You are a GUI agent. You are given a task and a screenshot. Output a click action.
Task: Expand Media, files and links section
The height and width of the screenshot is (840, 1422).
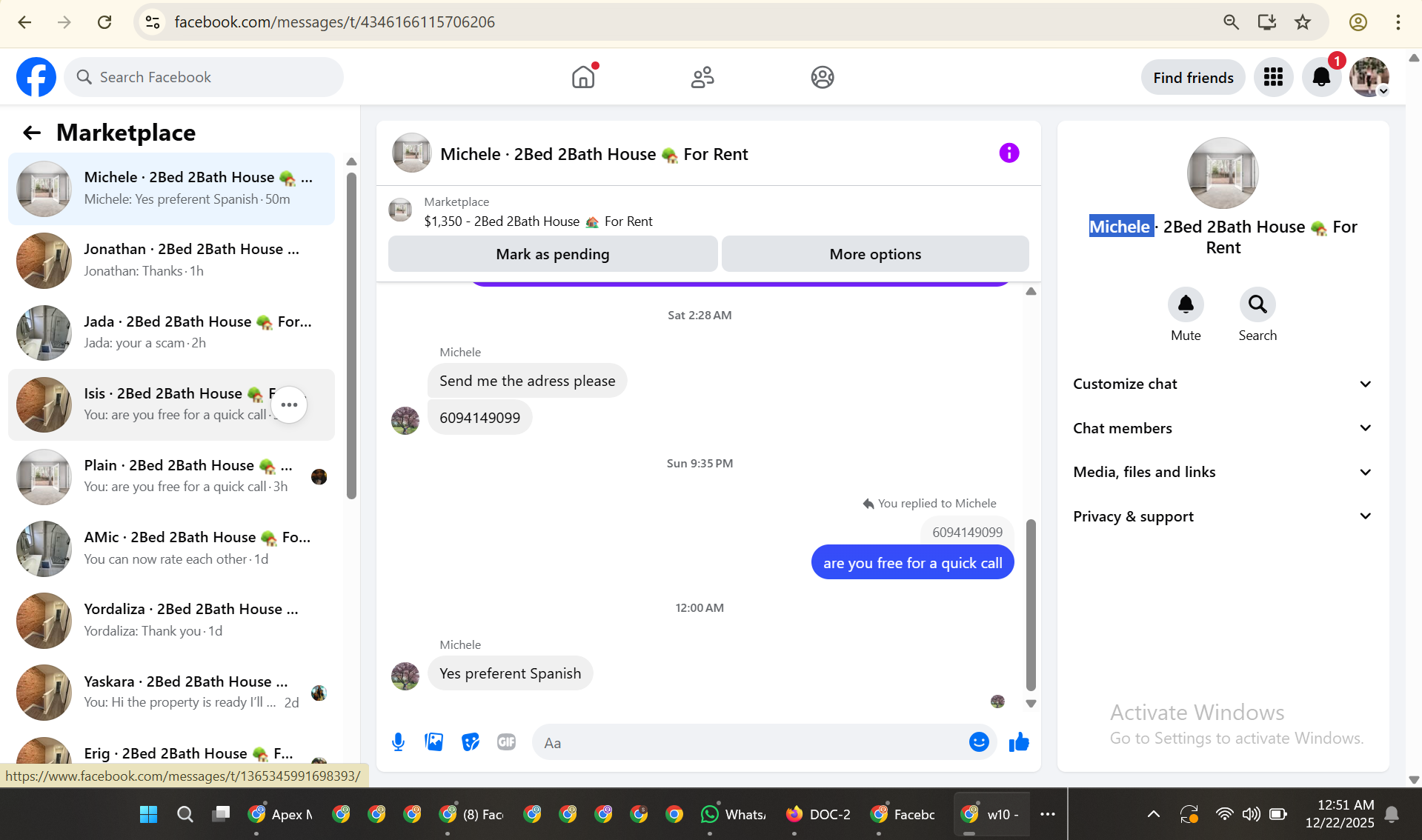point(1223,472)
